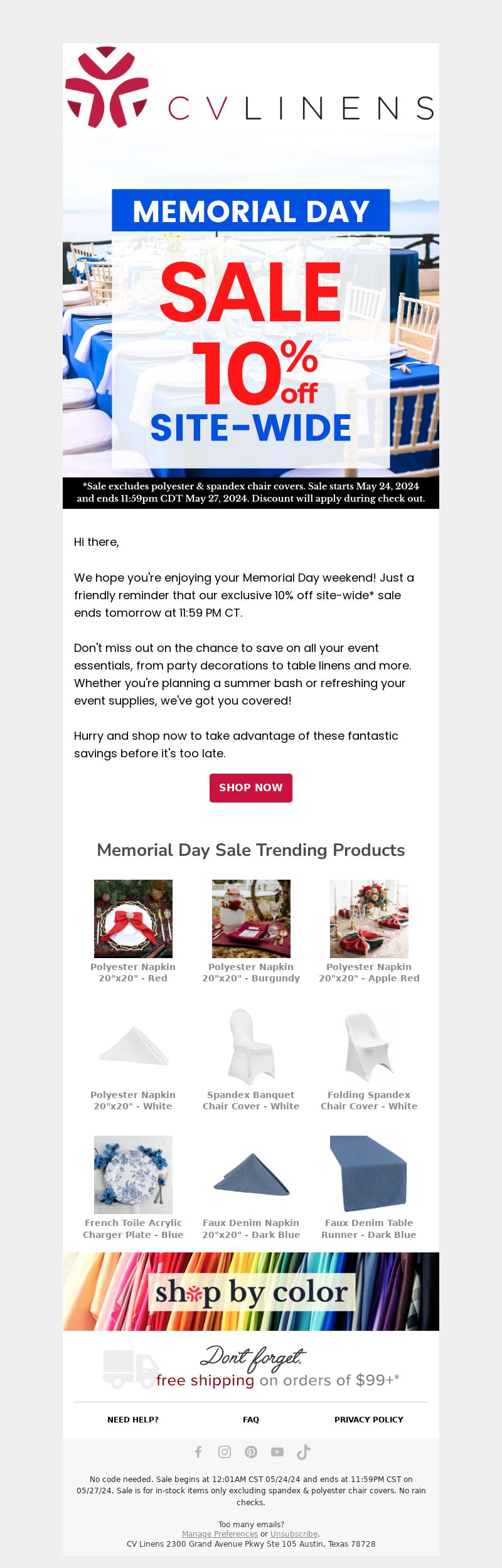
Task: Click the Manage Preferences link
Action: 220,1534
